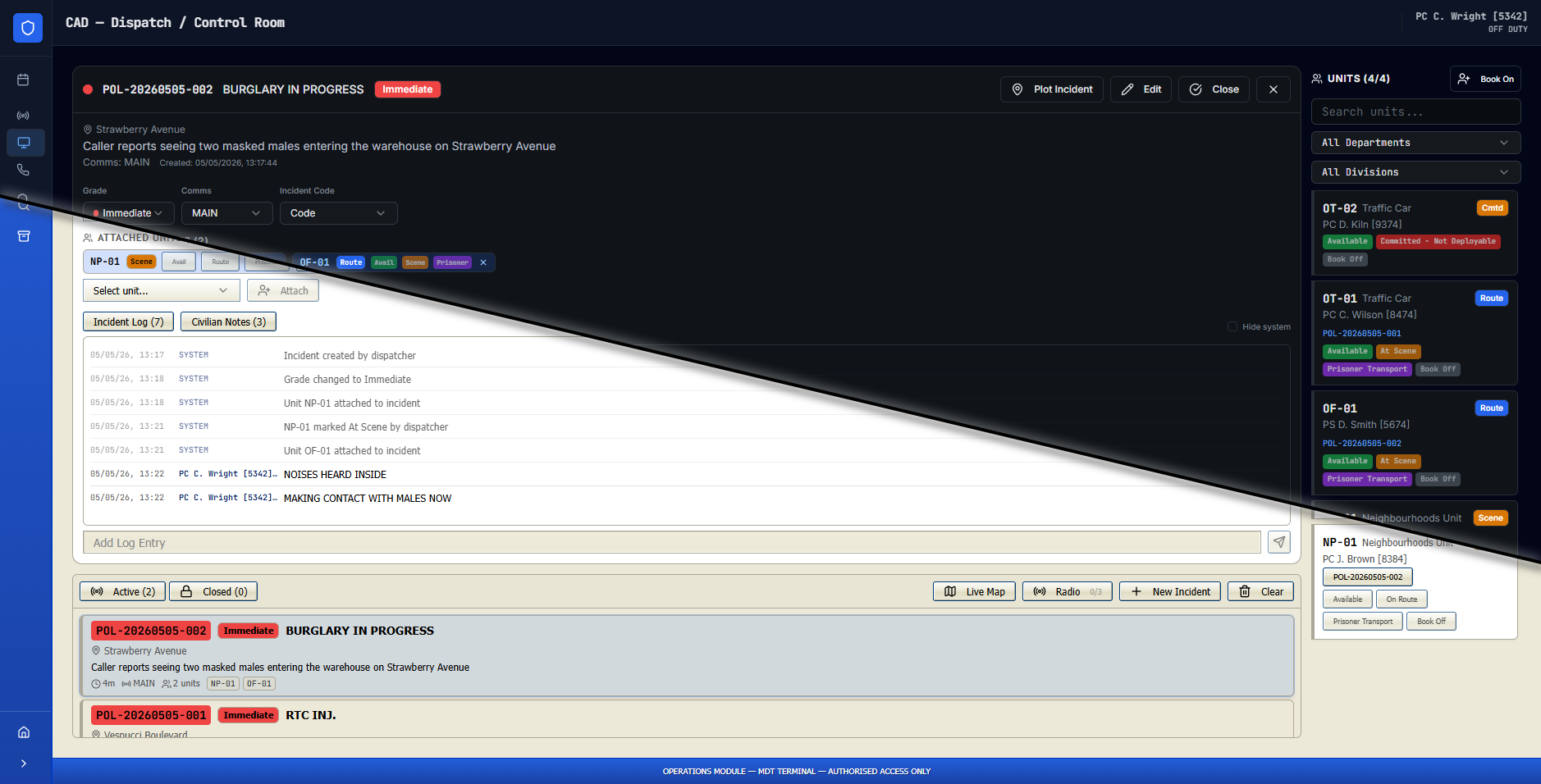The height and width of the screenshot is (784, 1541).
Task: Open the All Divisions filter dropdown
Action: (x=1416, y=172)
